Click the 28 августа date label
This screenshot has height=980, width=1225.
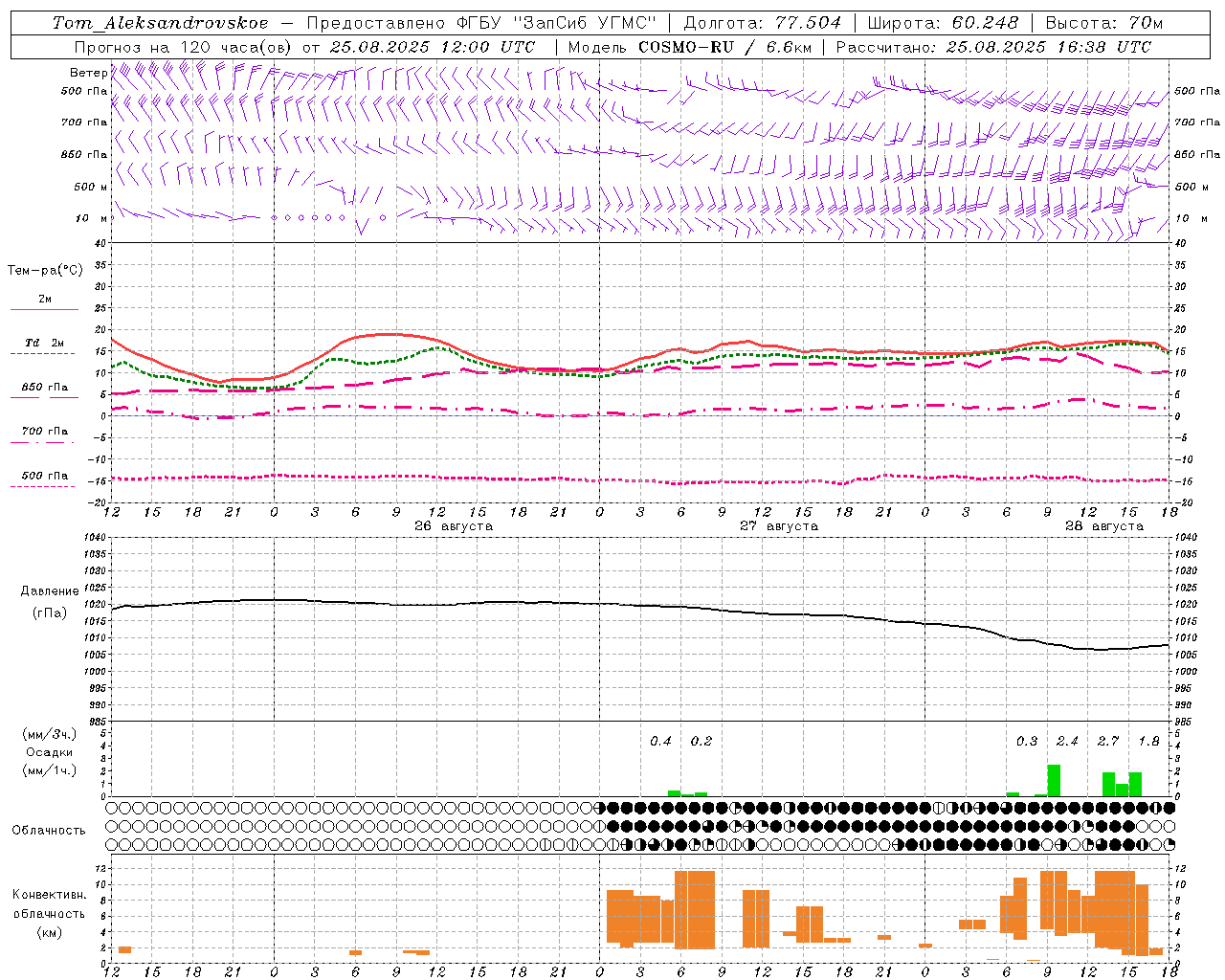click(x=1104, y=526)
